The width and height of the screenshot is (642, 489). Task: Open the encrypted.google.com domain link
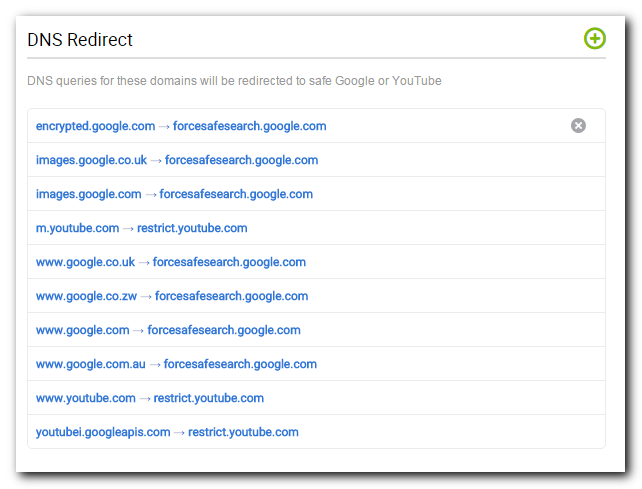(95, 126)
